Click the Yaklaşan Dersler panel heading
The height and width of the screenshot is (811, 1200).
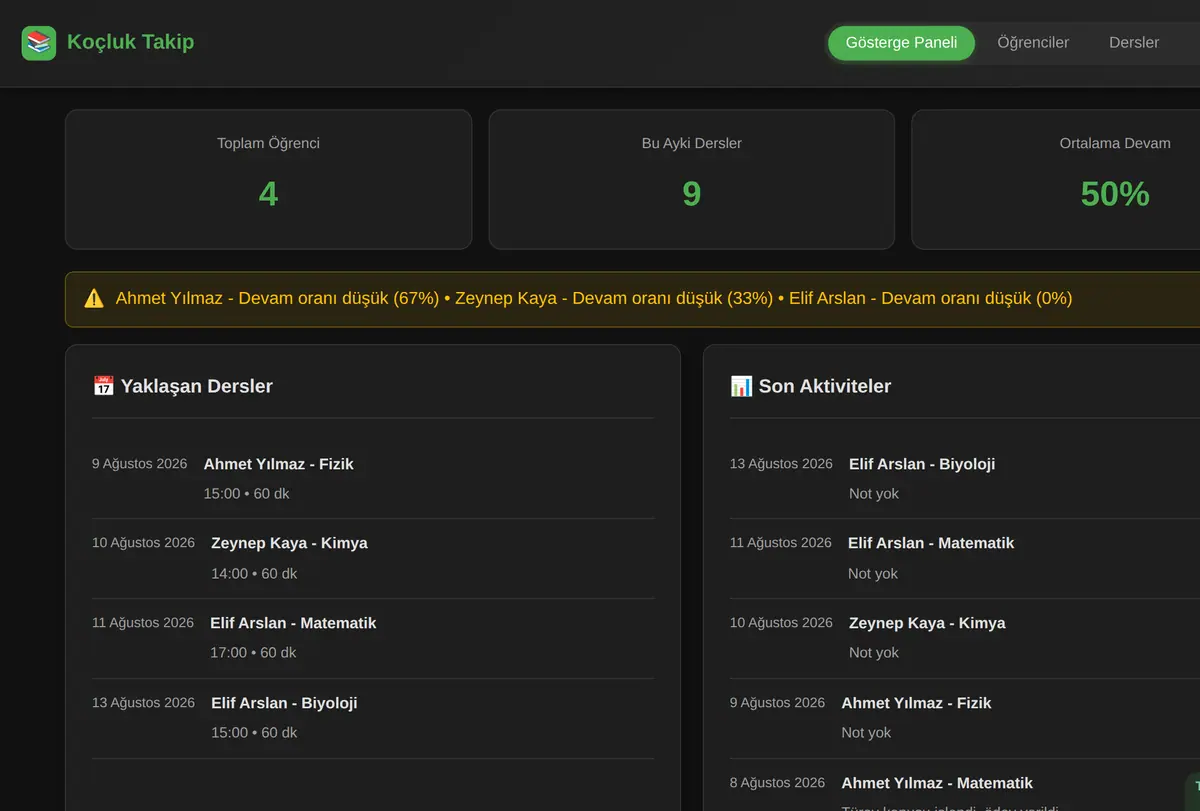(x=196, y=386)
